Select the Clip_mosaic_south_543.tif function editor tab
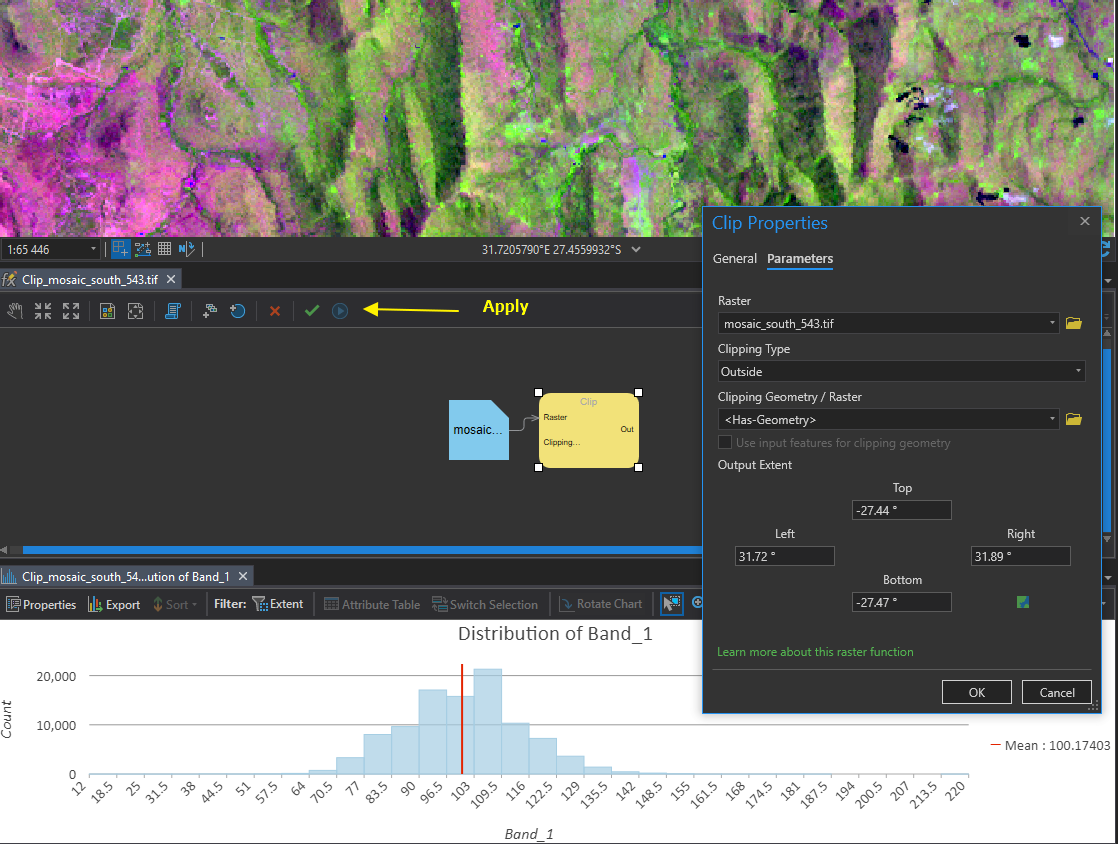This screenshot has height=844, width=1118. point(90,279)
